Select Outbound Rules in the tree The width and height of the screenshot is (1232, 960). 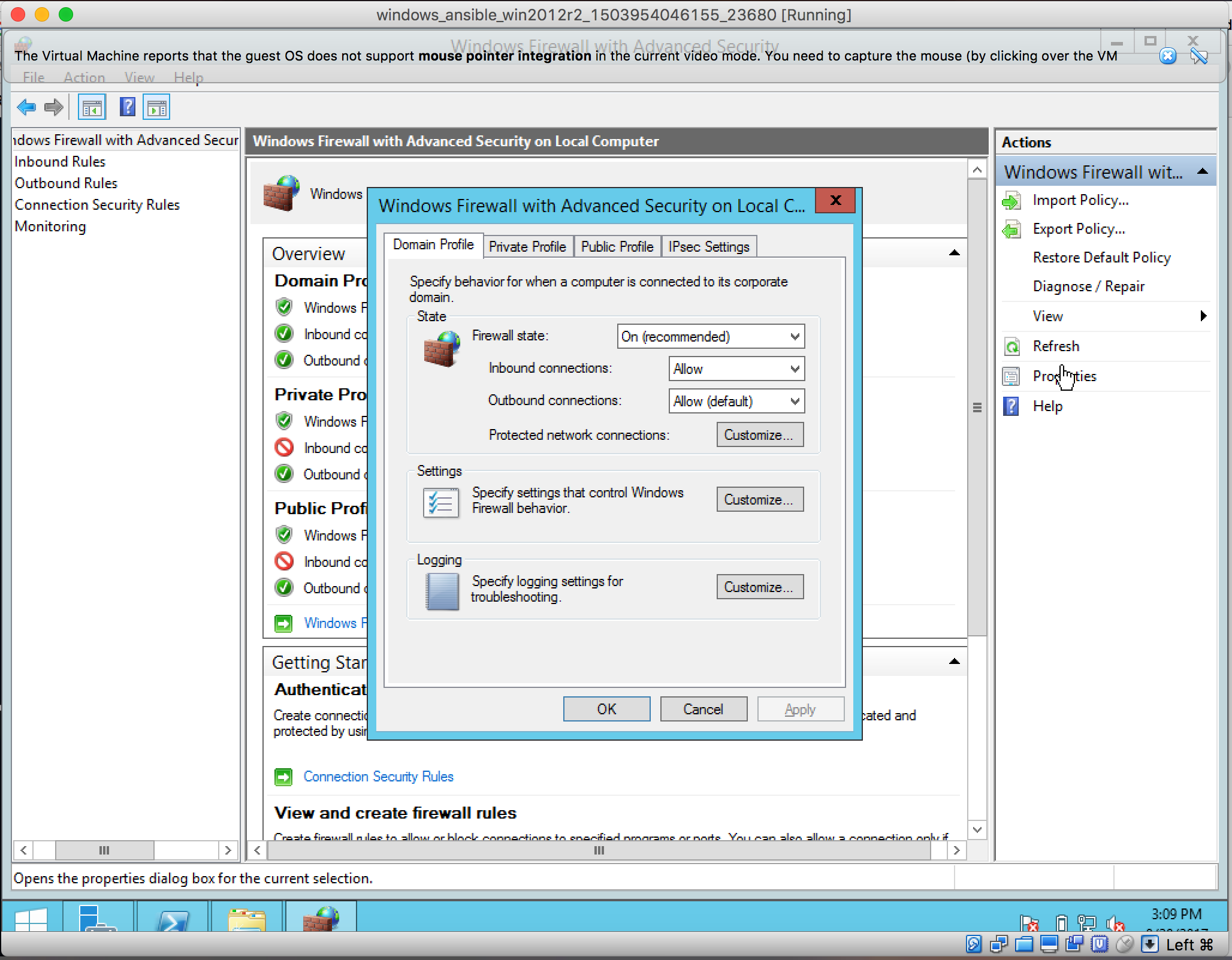pyautogui.click(x=66, y=183)
